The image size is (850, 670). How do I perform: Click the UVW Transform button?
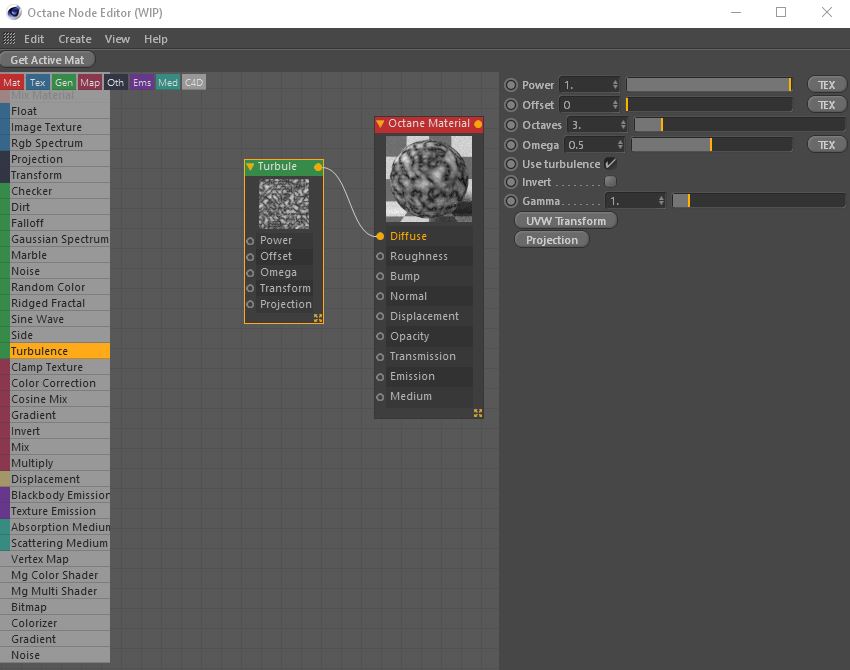tap(565, 220)
